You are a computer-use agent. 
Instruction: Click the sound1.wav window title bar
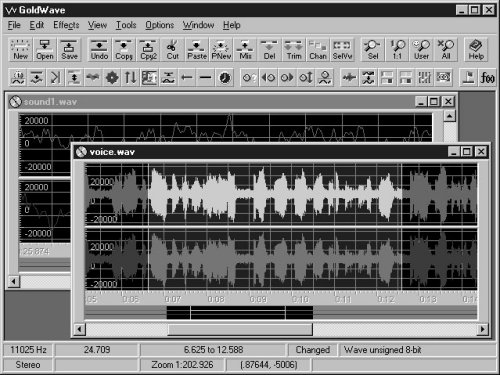[232, 102]
